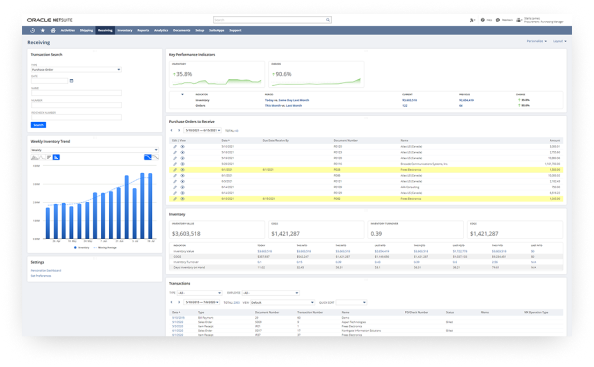This screenshot has width=594, height=367.
Task: View the Aldo Consulting purchase order
Action: (182, 187)
